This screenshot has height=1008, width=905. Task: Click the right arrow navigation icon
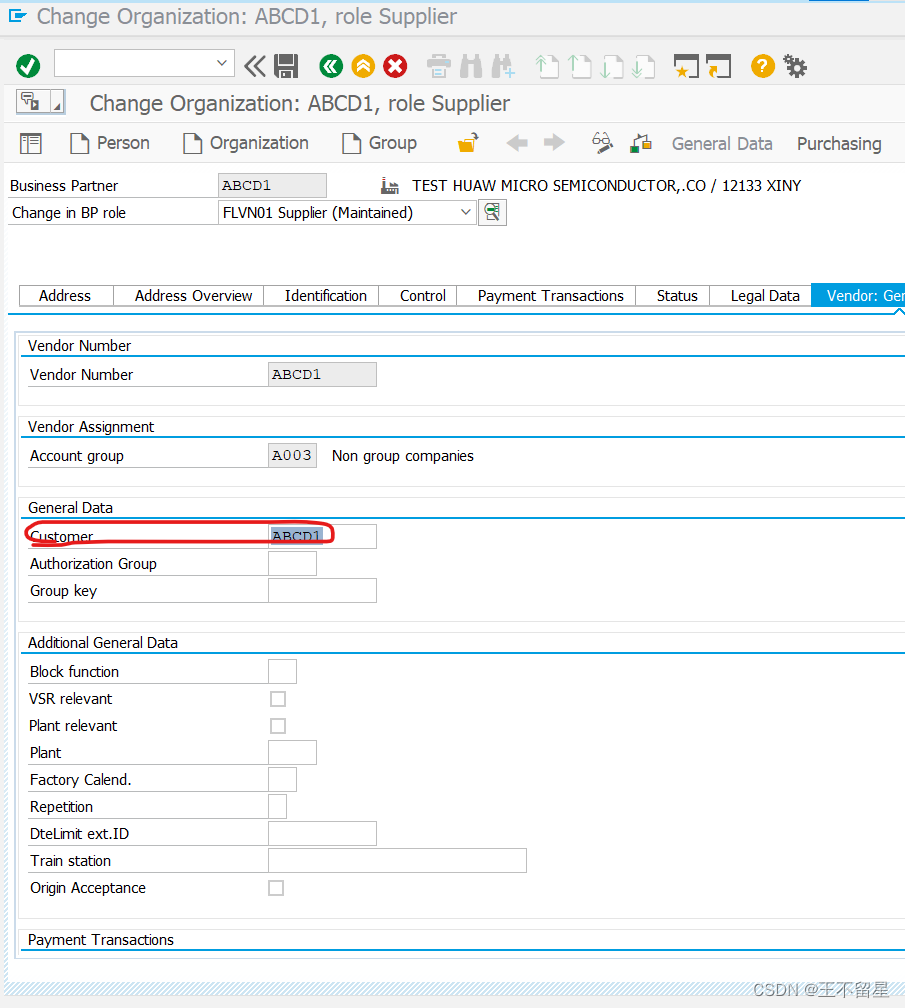[554, 142]
